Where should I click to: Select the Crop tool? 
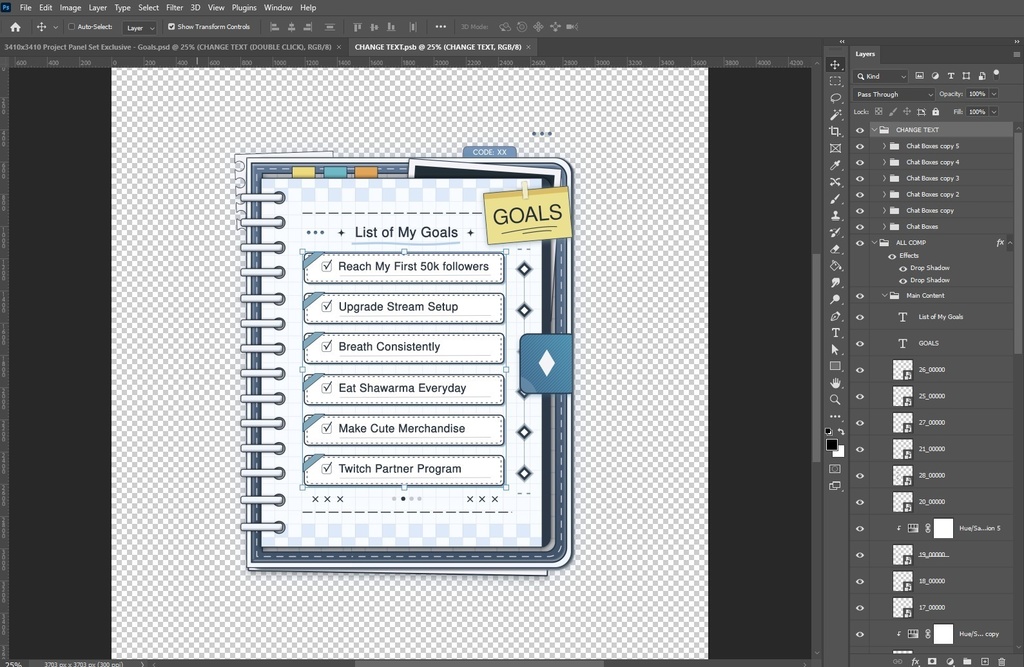tap(835, 131)
